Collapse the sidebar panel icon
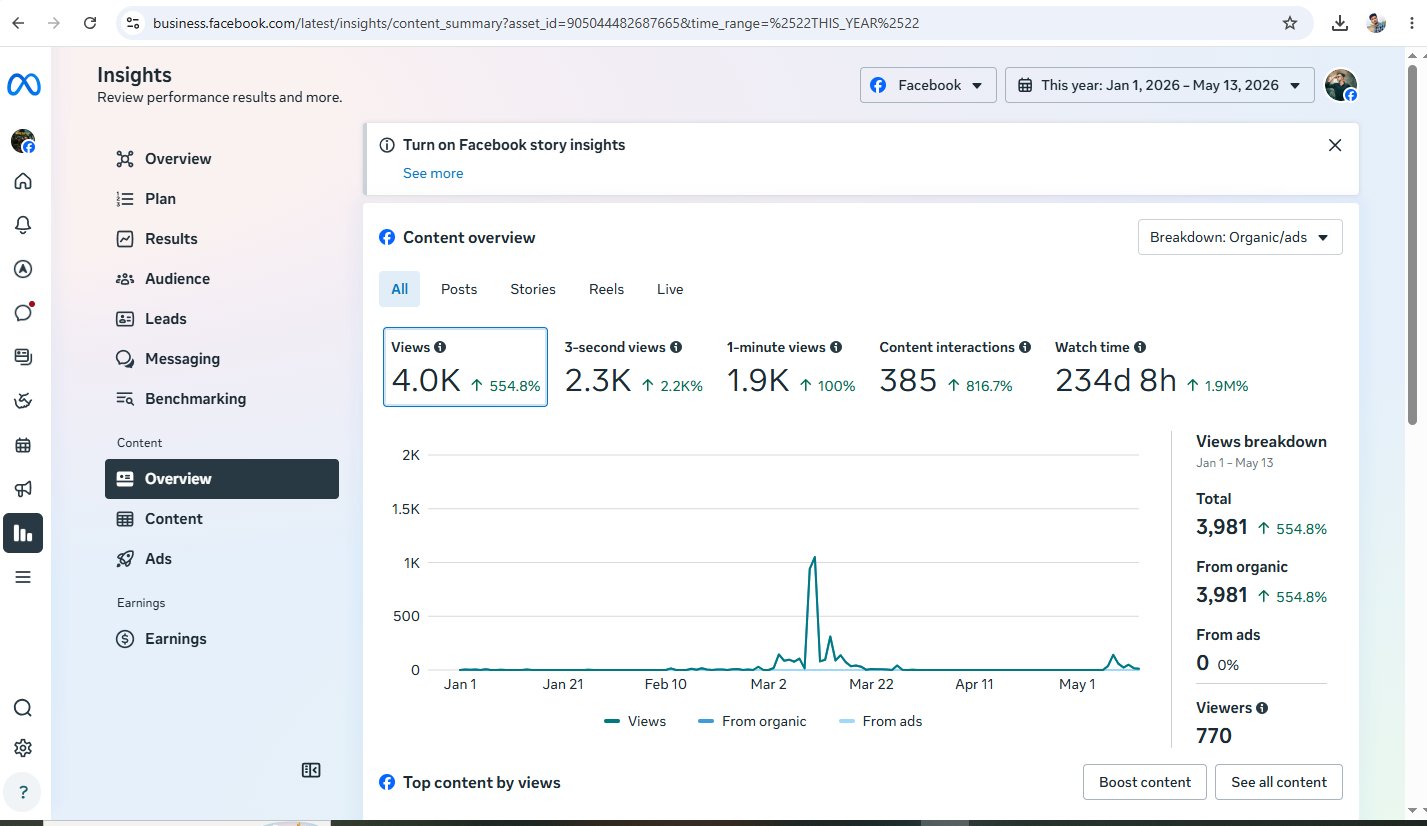 click(311, 770)
